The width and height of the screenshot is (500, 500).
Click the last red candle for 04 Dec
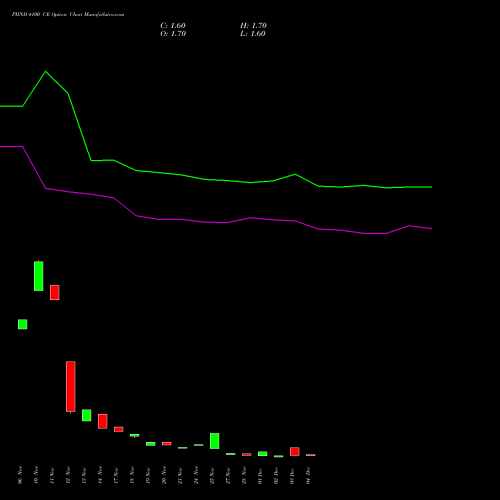(x=311, y=455)
